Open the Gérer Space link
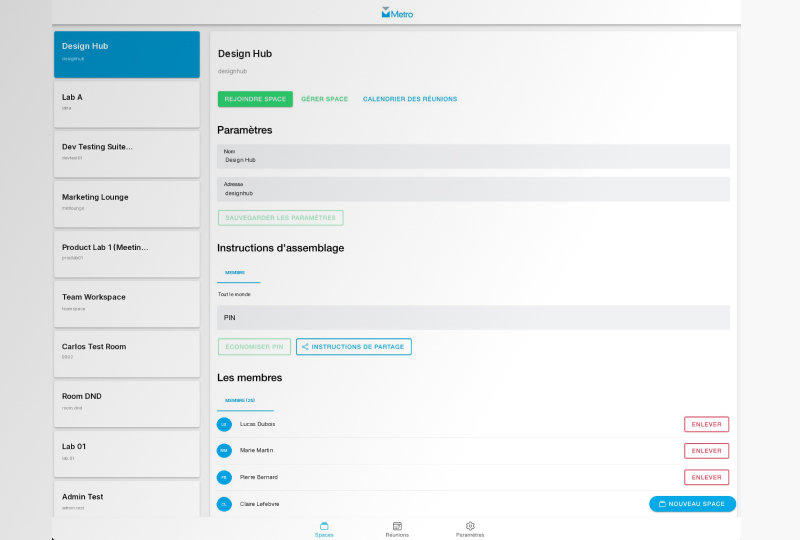The height and width of the screenshot is (540, 800). [325, 99]
